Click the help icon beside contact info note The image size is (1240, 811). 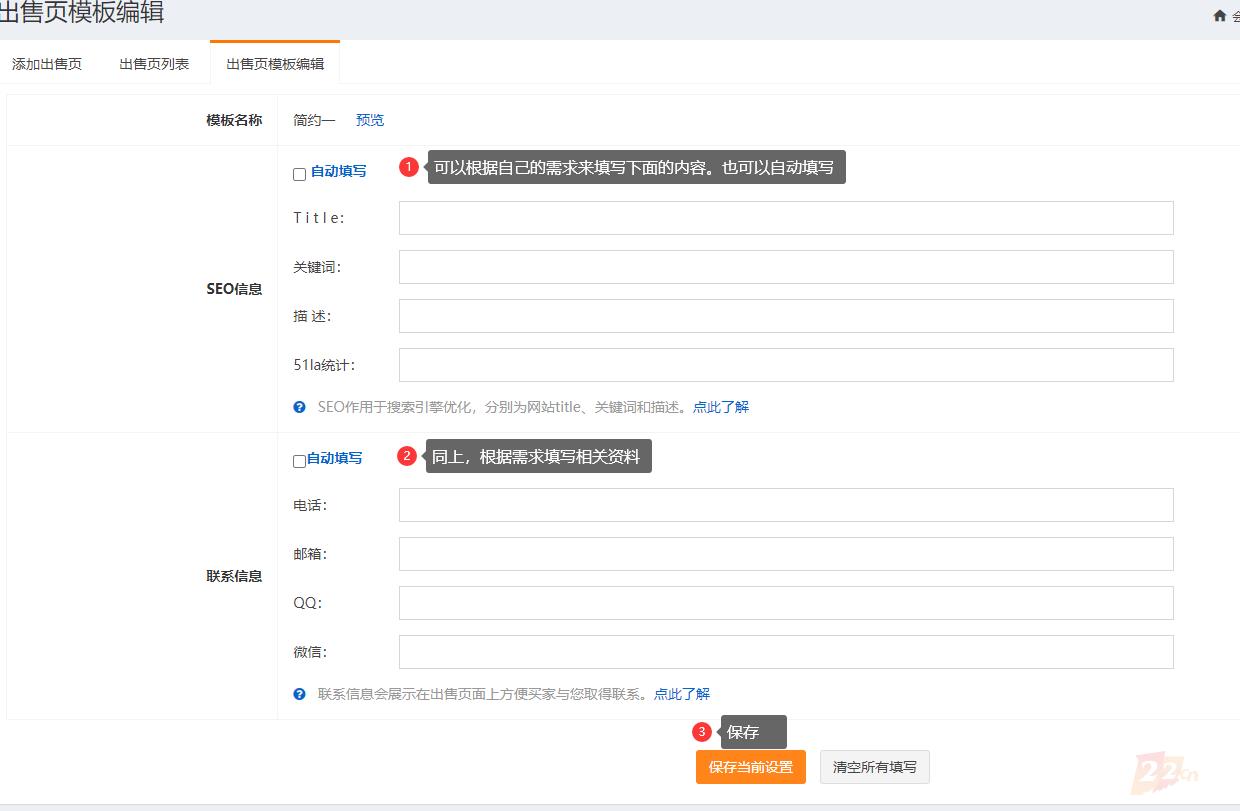pyautogui.click(x=299, y=694)
